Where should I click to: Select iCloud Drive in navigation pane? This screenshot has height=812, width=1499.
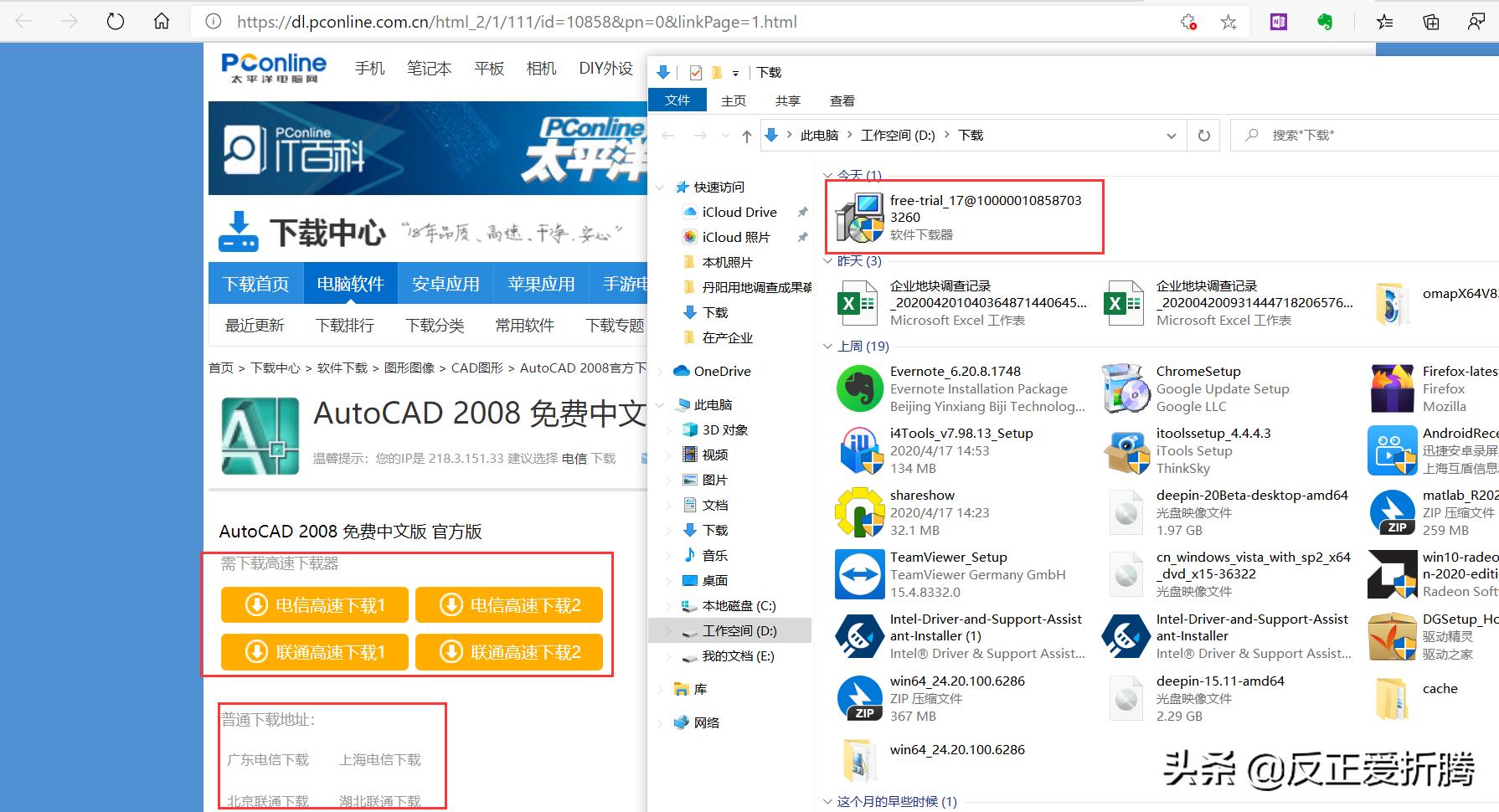[x=739, y=213]
